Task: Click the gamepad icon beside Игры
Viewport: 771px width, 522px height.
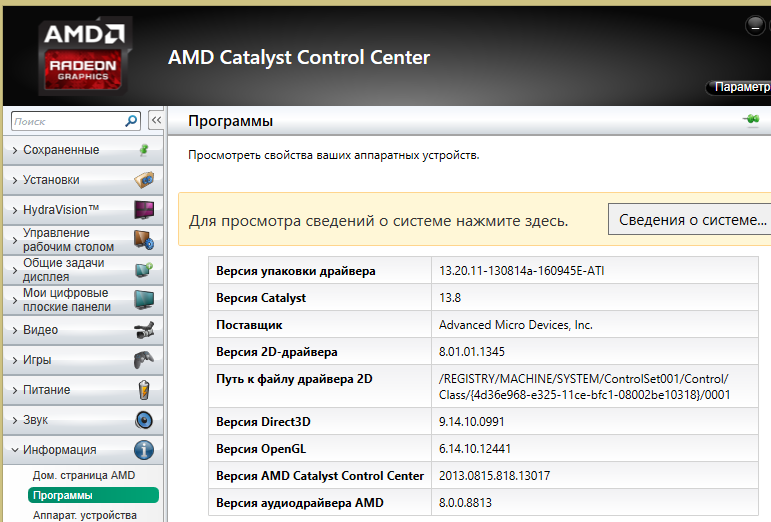Action: pyautogui.click(x=144, y=360)
